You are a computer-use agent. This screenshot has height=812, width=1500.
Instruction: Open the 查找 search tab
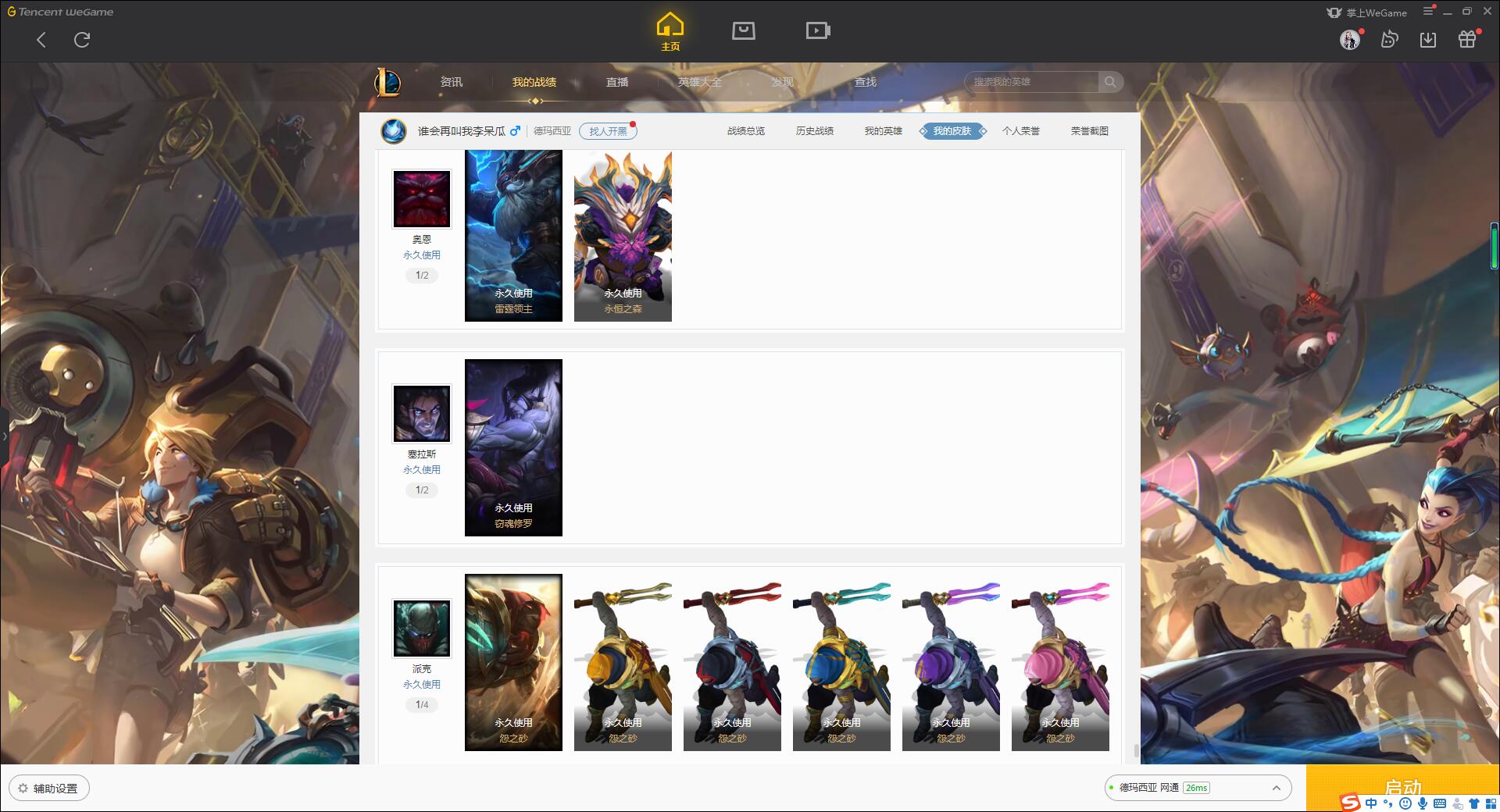(x=866, y=82)
